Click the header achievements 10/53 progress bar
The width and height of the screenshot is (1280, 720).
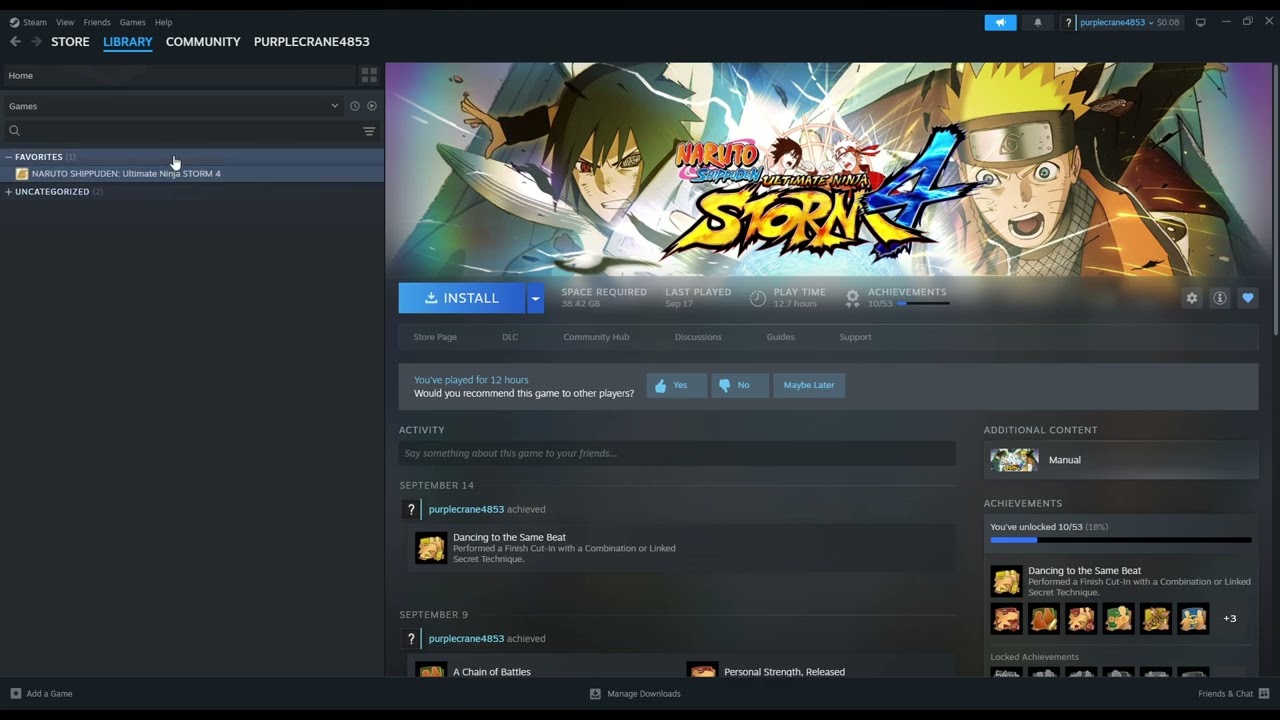pyautogui.click(x=923, y=303)
